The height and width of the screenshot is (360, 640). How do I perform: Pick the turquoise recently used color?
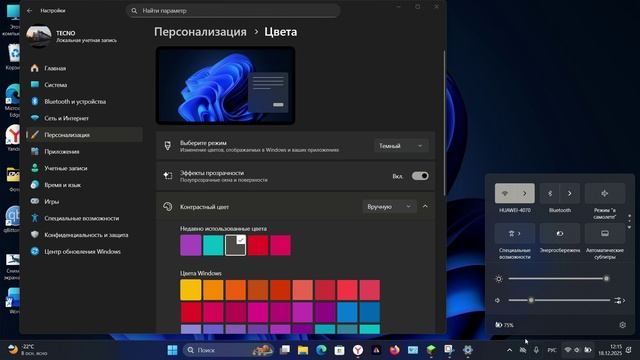pos(213,245)
